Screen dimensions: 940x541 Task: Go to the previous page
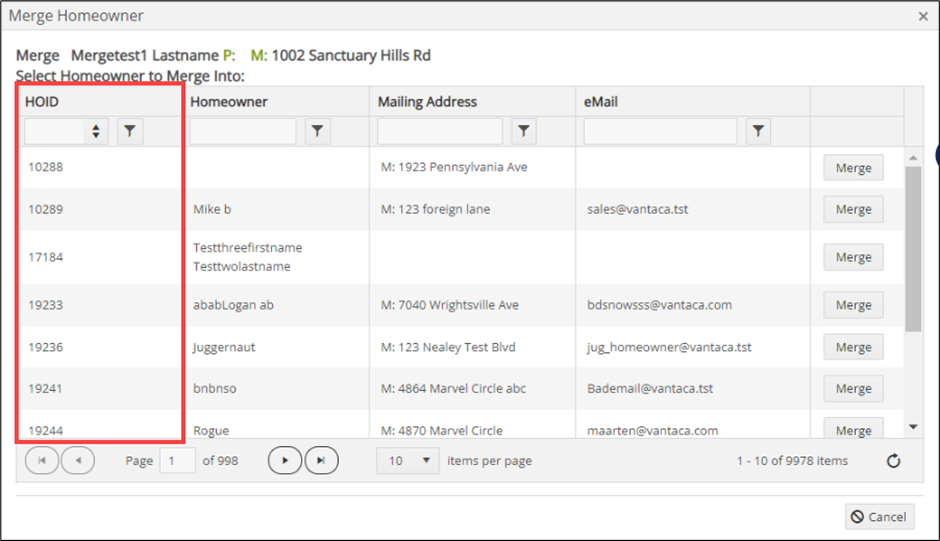click(78, 461)
